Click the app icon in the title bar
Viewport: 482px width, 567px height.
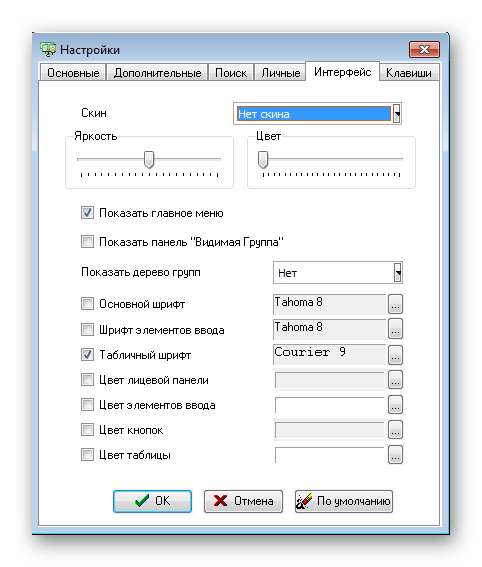(x=48, y=49)
